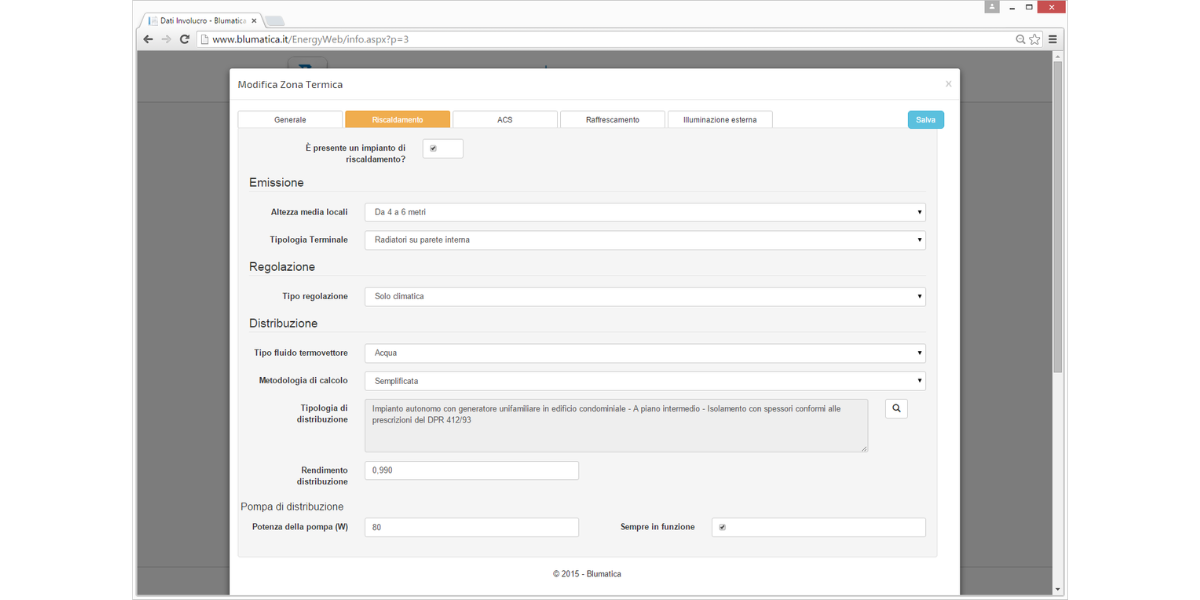Reload the page with the refresh icon
The image size is (1200, 600).
point(185,39)
